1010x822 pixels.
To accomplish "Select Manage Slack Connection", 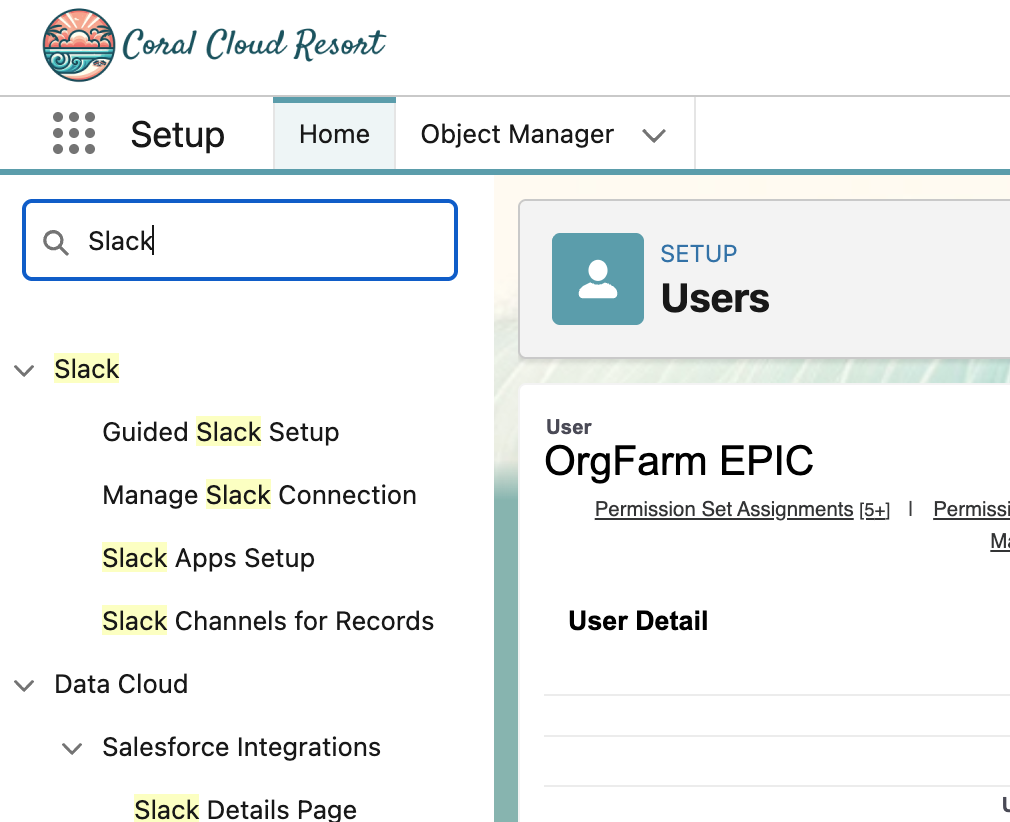I will pyautogui.click(x=259, y=495).
